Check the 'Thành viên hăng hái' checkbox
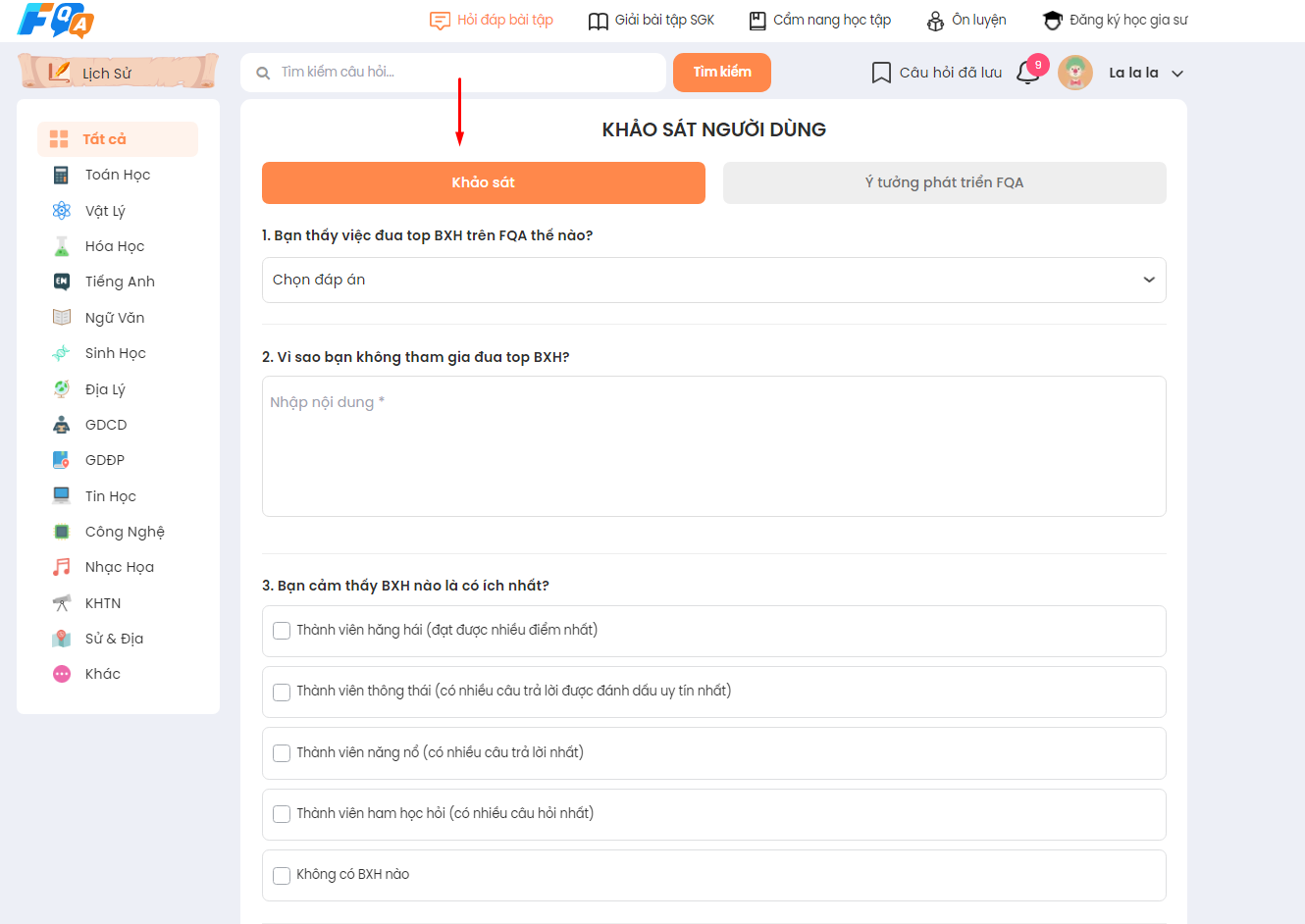Image resolution: width=1305 pixels, height=924 pixels. point(282,631)
